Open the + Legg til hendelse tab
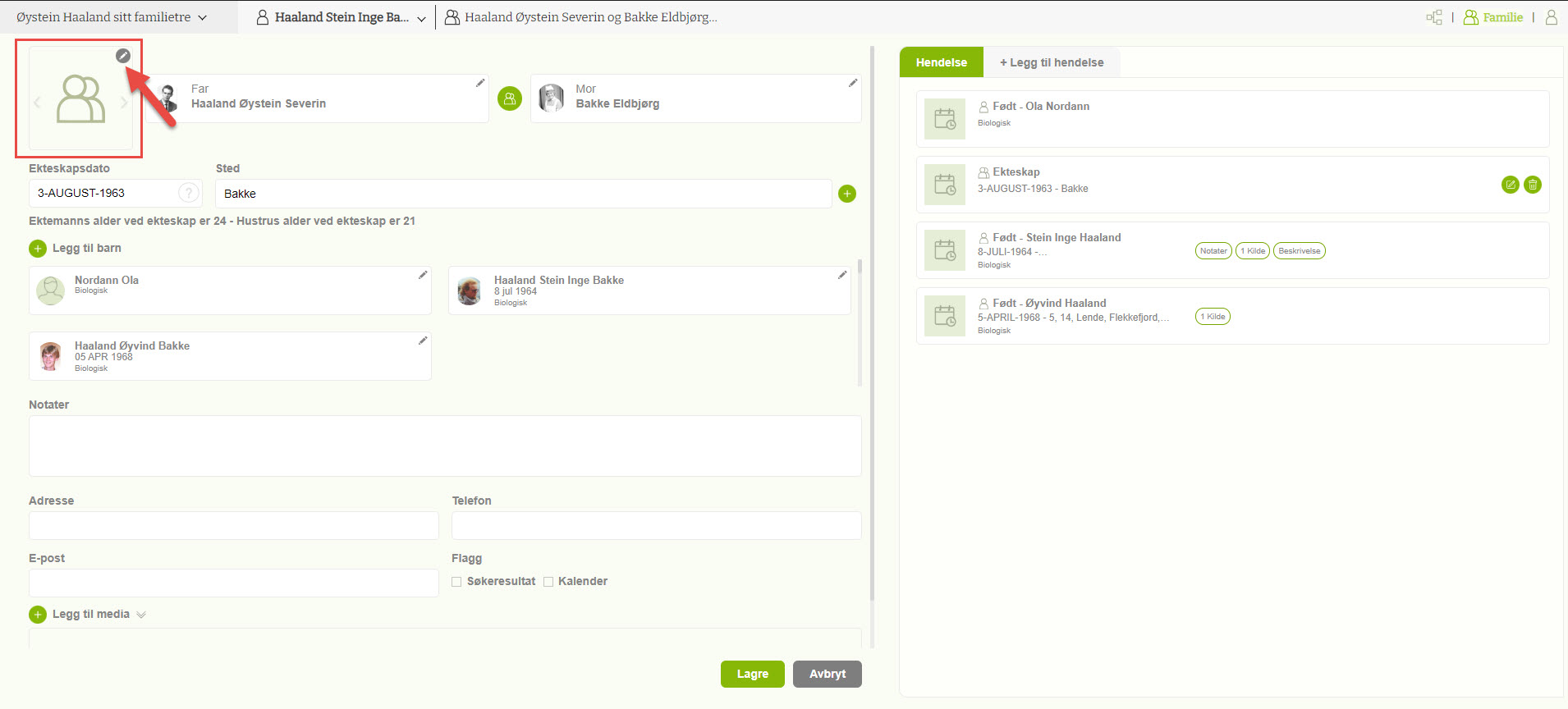Image resolution: width=1568 pixels, height=709 pixels. [x=1051, y=62]
